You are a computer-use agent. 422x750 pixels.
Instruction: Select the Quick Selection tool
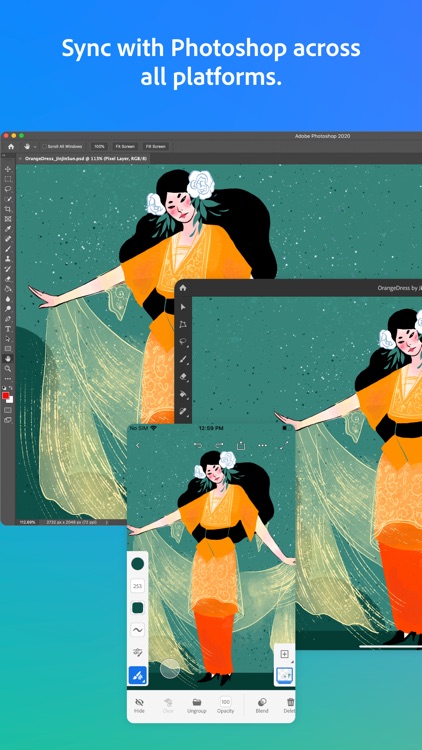pos(8,199)
